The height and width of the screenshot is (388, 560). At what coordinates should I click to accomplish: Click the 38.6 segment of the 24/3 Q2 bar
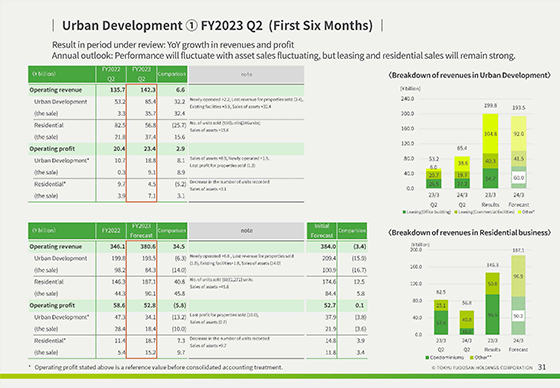462,163
